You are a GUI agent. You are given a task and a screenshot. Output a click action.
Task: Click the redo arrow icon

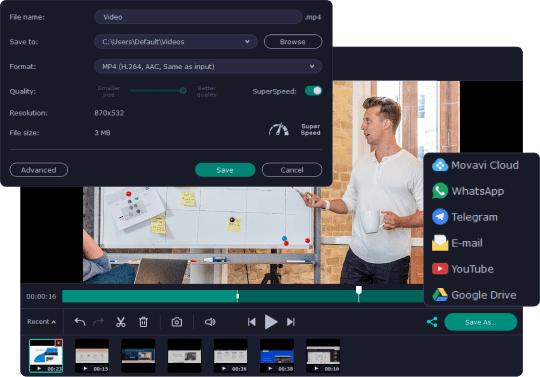98,322
